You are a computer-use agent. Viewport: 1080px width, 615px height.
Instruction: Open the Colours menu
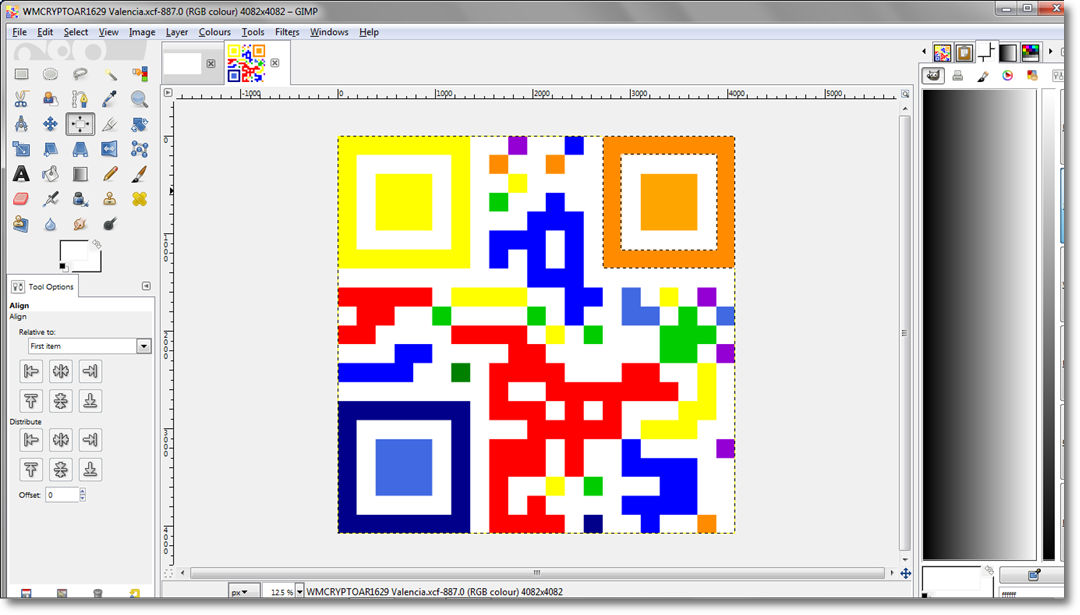(x=214, y=32)
